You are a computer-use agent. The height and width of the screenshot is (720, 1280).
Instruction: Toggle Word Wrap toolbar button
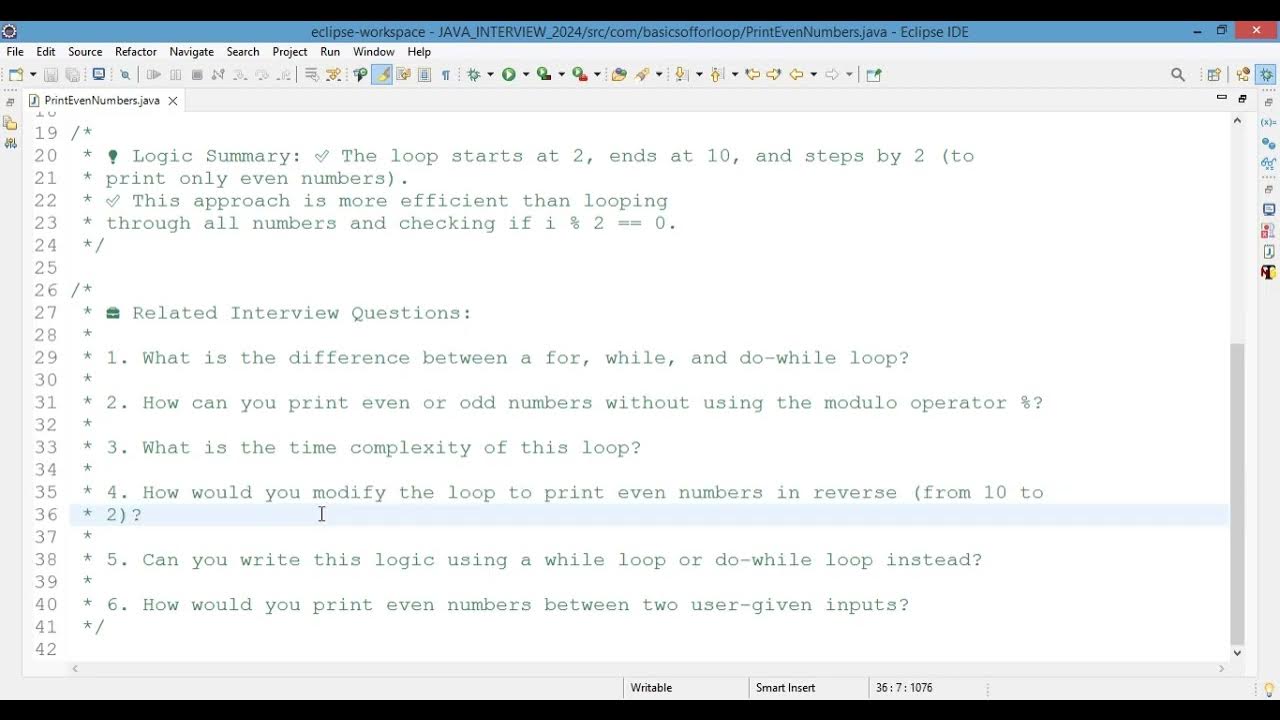(x=403, y=74)
